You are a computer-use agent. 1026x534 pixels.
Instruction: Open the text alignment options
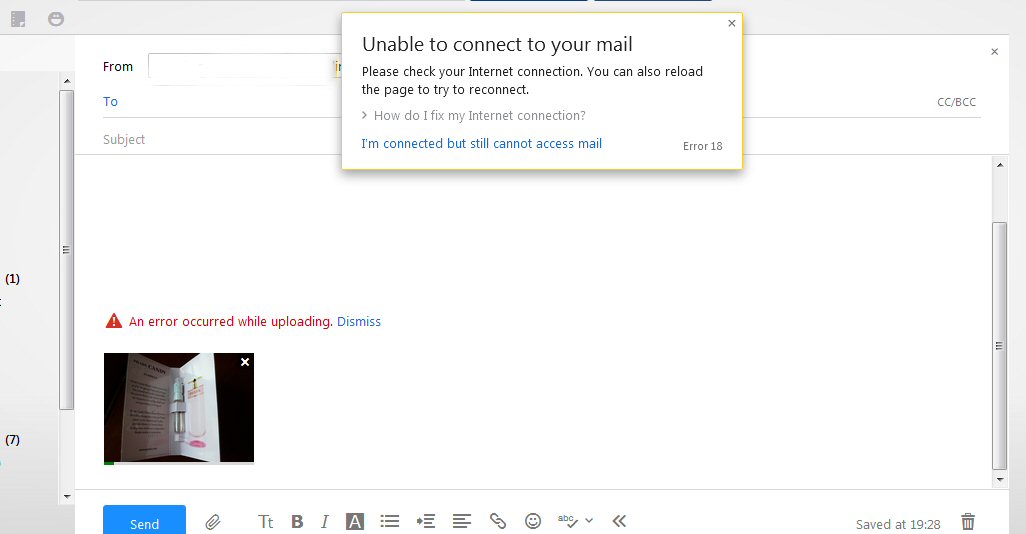(x=461, y=522)
